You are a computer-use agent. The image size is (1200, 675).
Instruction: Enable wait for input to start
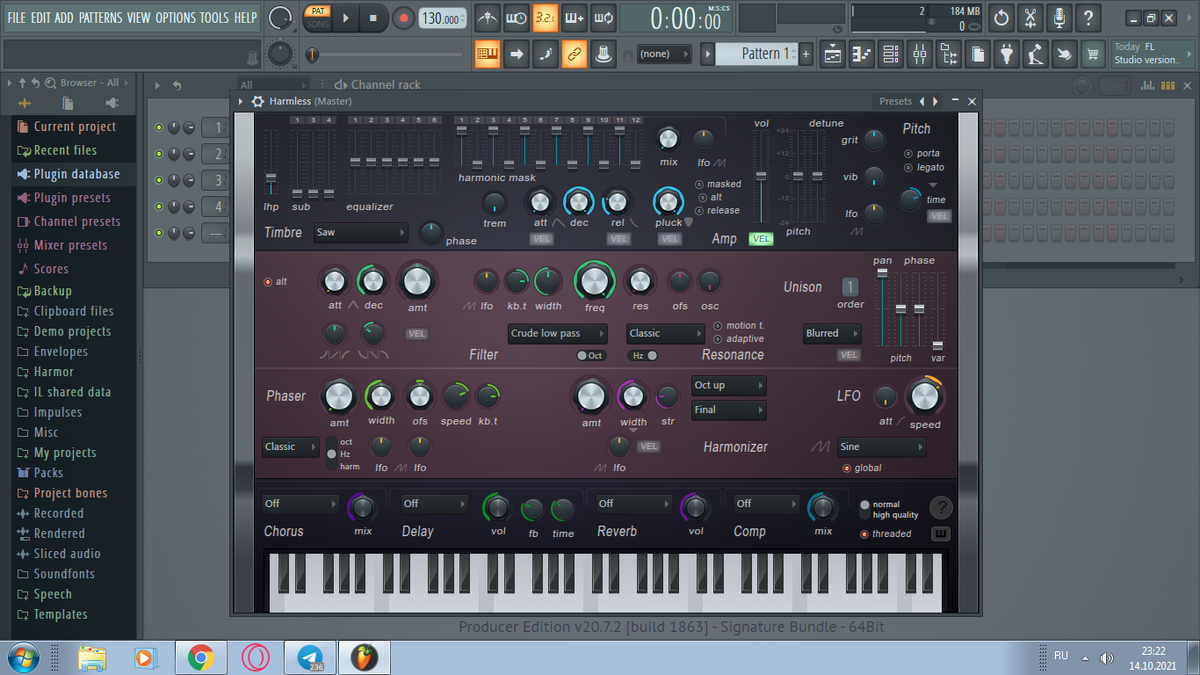point(516,17)
